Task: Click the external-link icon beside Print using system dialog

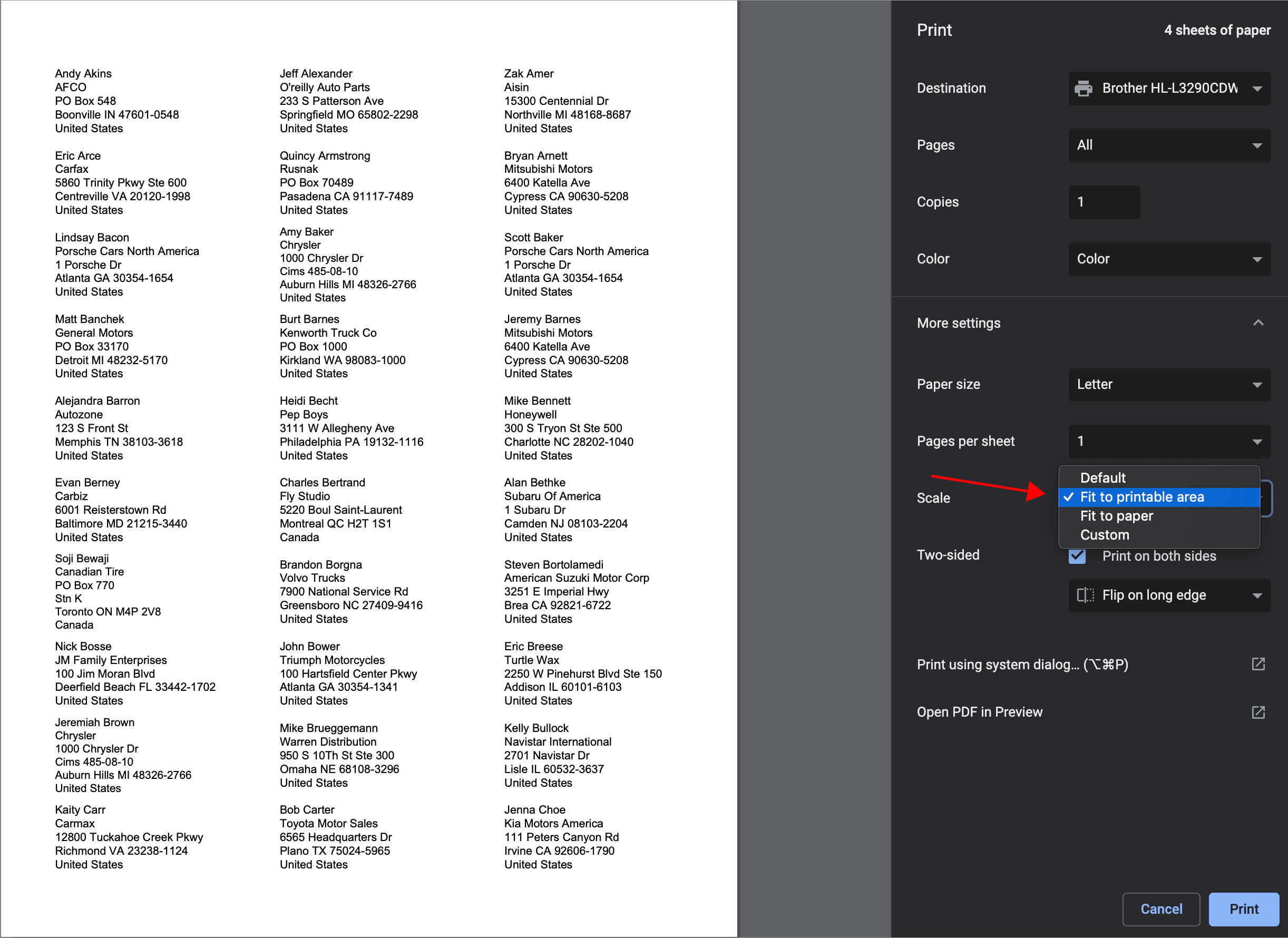Action: (x=1258, y=665)
